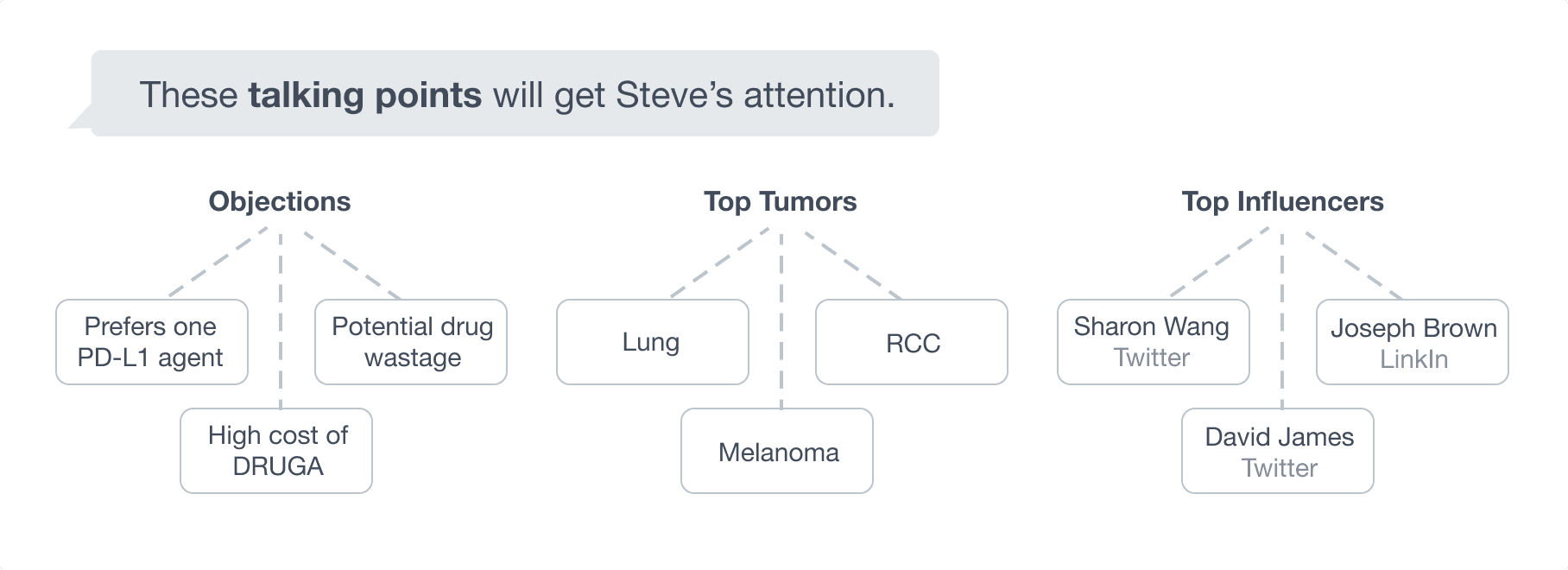The image size is (1568, 570).
Task: Open the "Prefers one PD-L1 agent" objection
Action: (x=151, y=342)
